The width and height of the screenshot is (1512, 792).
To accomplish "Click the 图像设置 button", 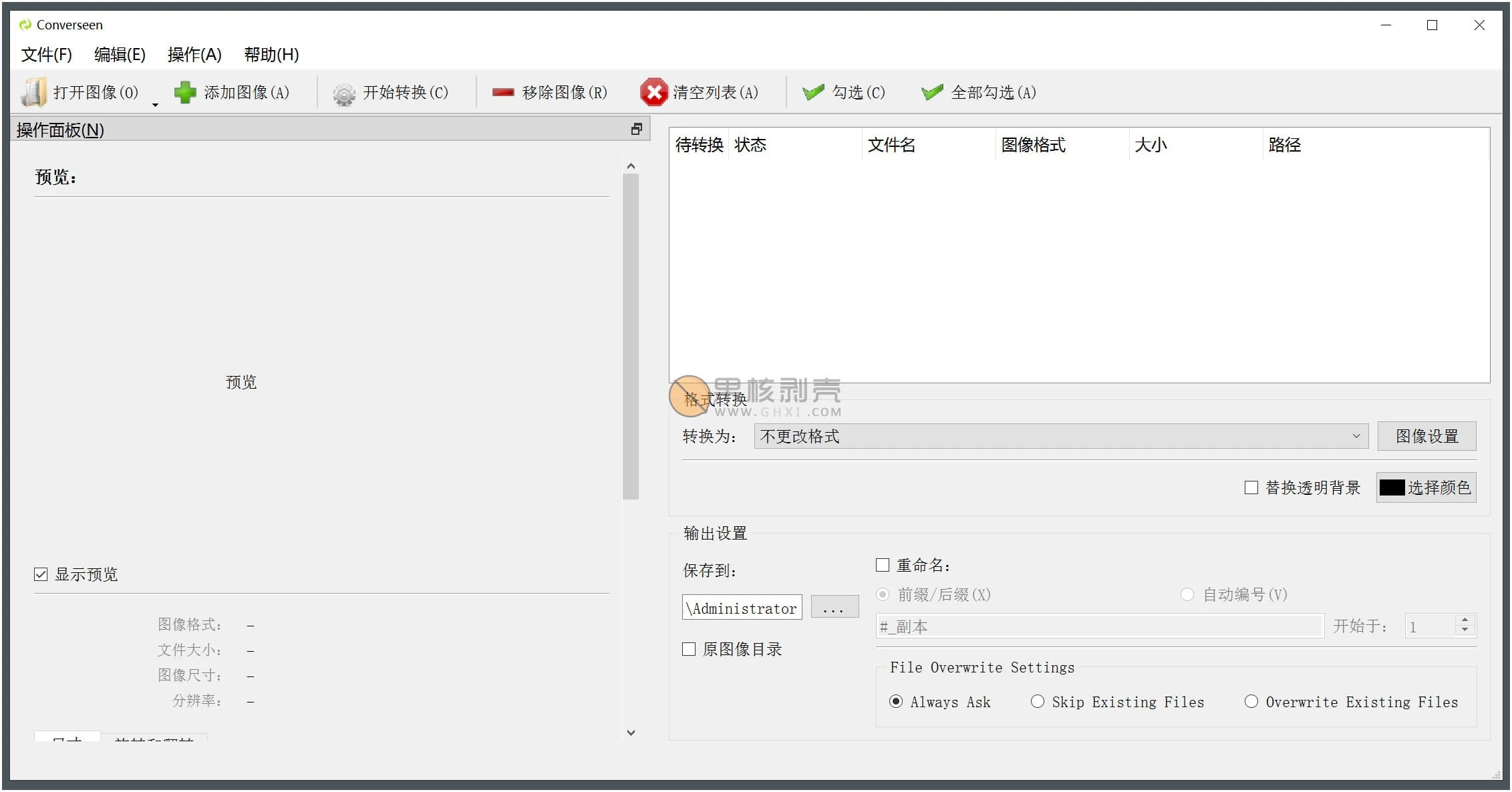I will 1426,436.
